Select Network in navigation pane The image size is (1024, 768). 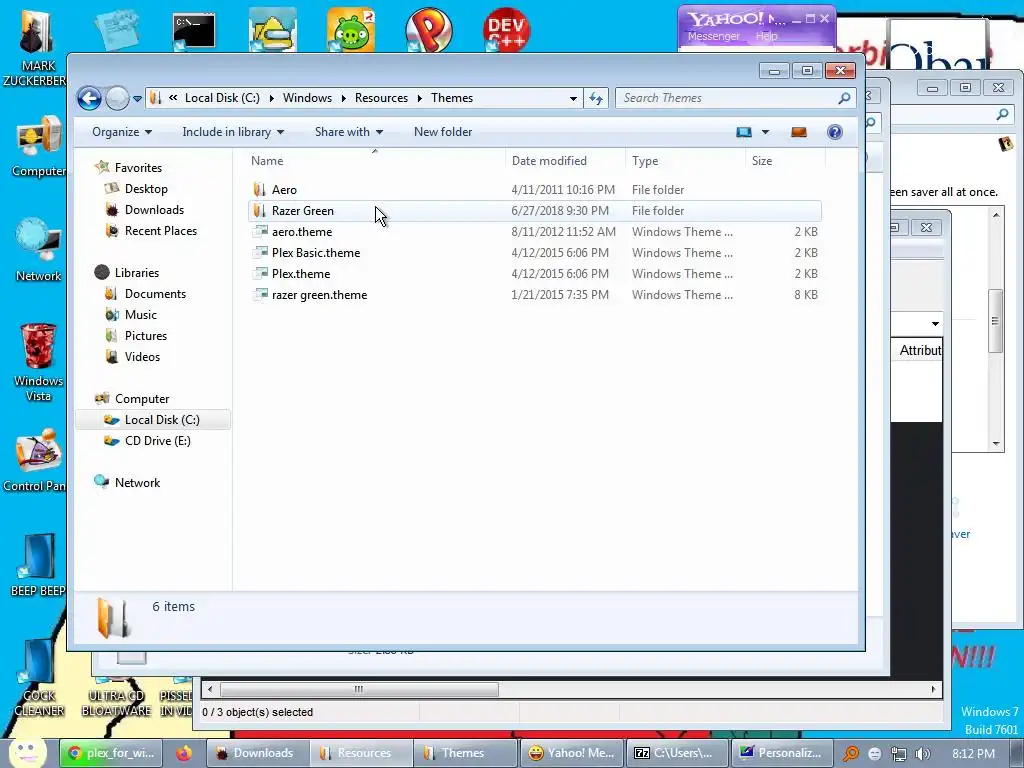point(137,483)
